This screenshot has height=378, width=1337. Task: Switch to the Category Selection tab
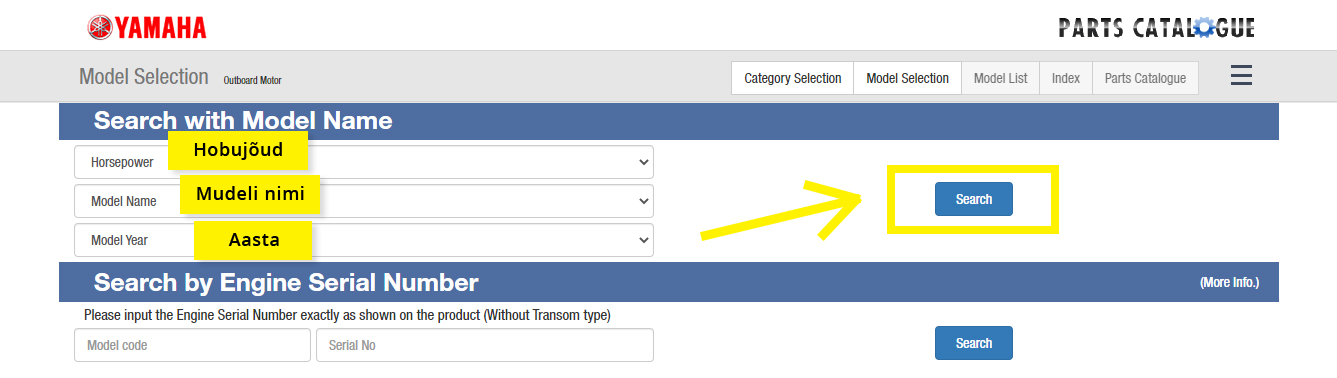[x=793, y=78]
